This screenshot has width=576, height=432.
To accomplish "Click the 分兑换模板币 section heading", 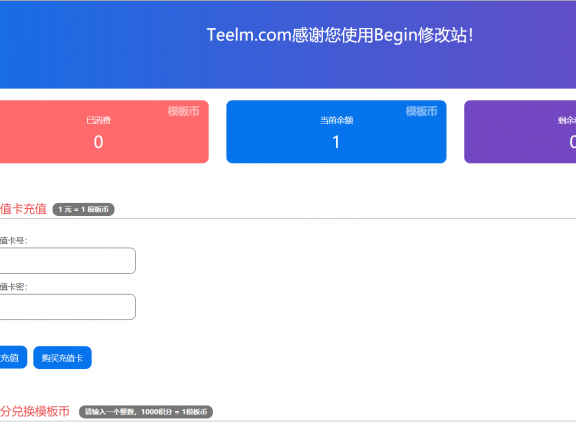I will click(35, 411).
